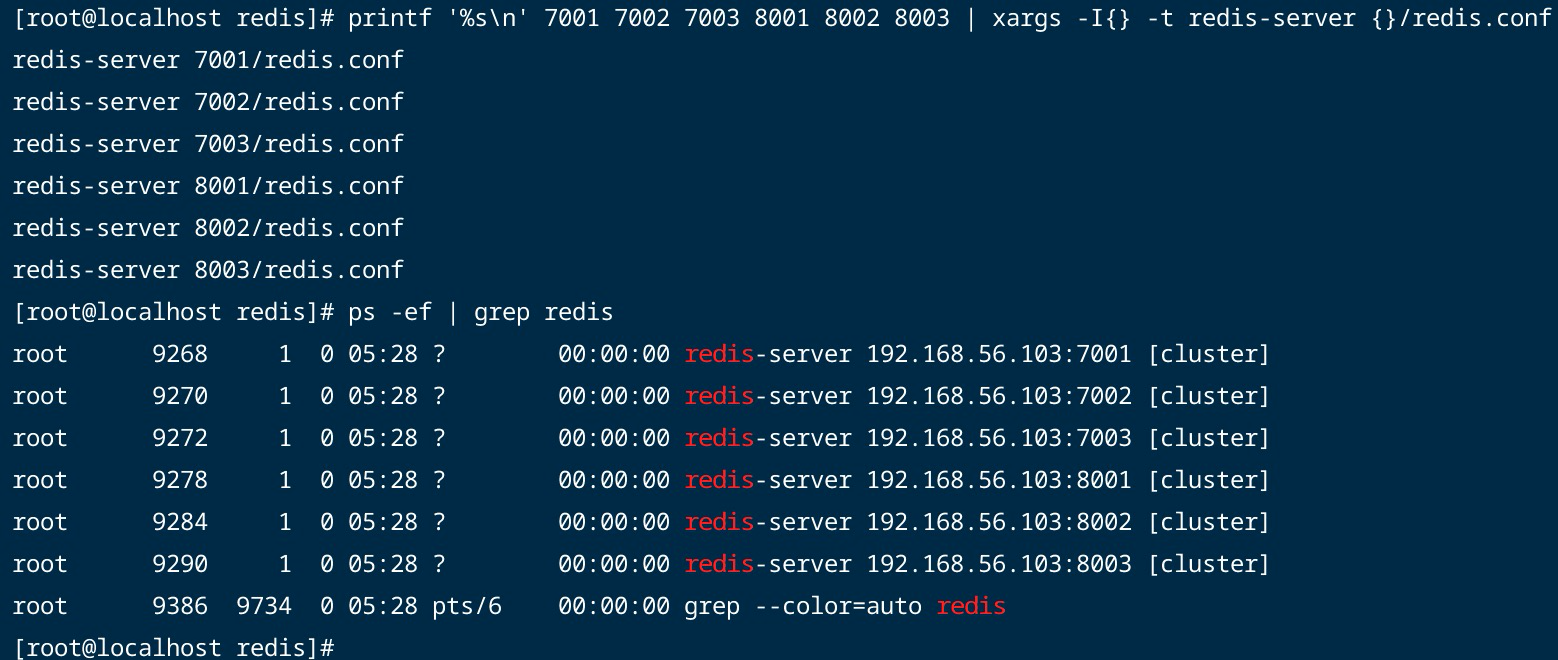Click the 'grep --color=auto' process entry
The height and width of the screenshot is (660, 1558).
(802, 606)
